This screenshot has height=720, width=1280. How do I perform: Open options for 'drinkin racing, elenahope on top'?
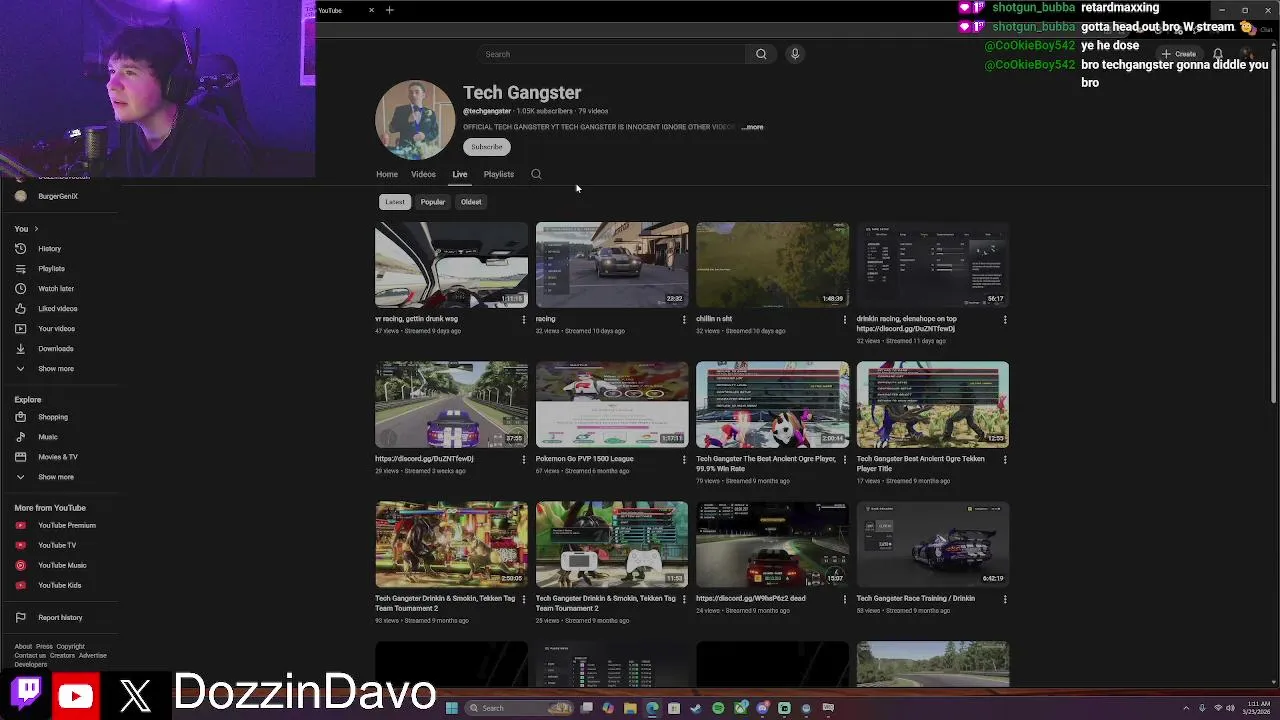(1005, 320)
